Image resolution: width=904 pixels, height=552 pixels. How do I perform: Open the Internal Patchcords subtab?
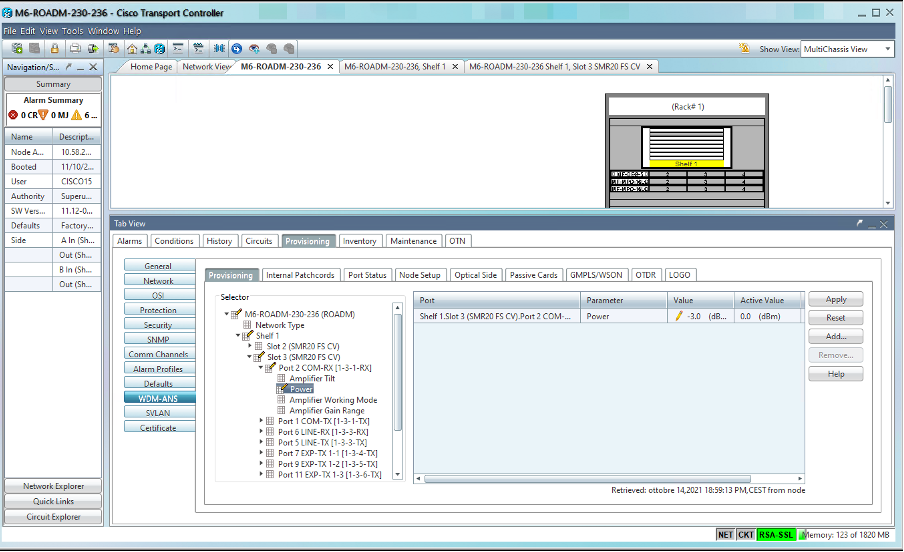pos(300,275)
